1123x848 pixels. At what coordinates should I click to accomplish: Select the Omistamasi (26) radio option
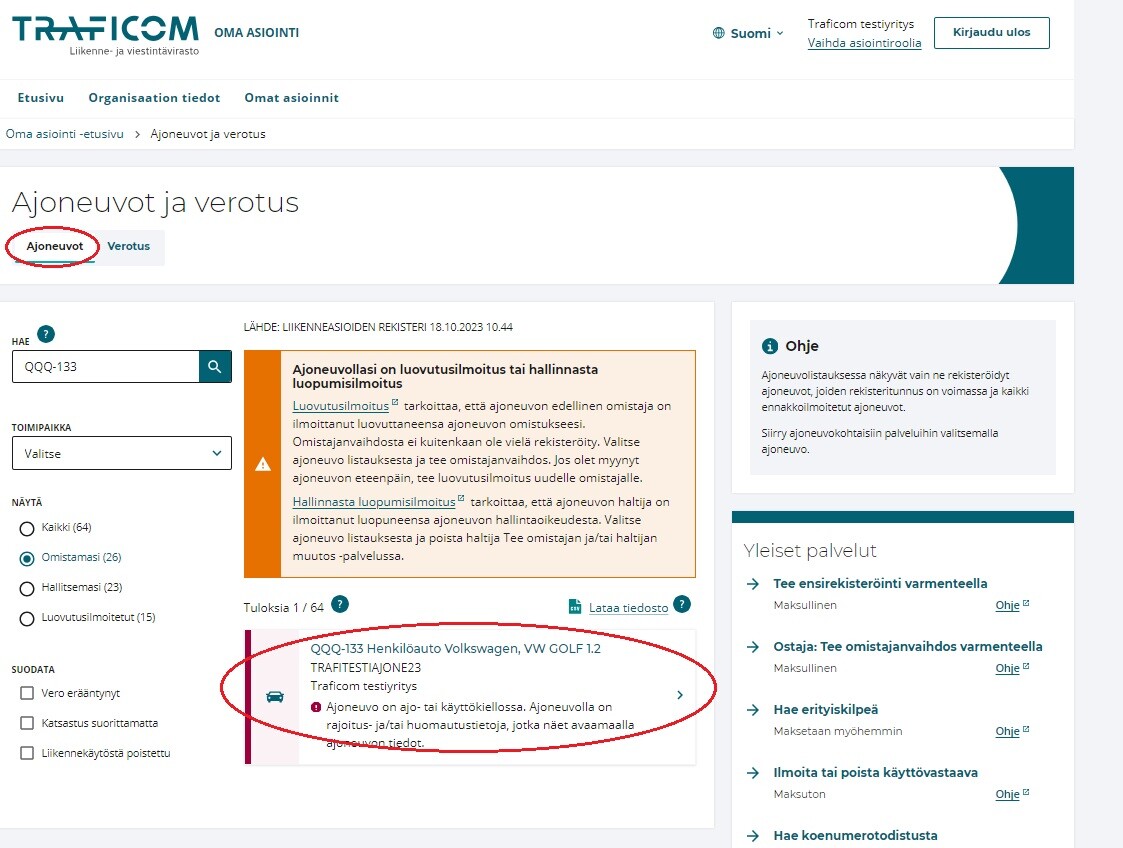point(27,559)
